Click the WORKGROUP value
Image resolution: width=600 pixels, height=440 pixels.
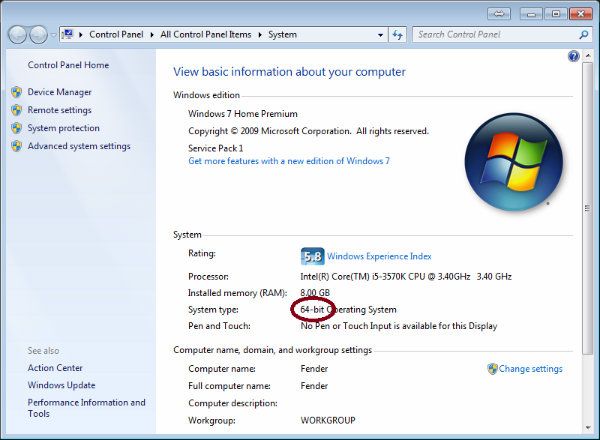328,420
